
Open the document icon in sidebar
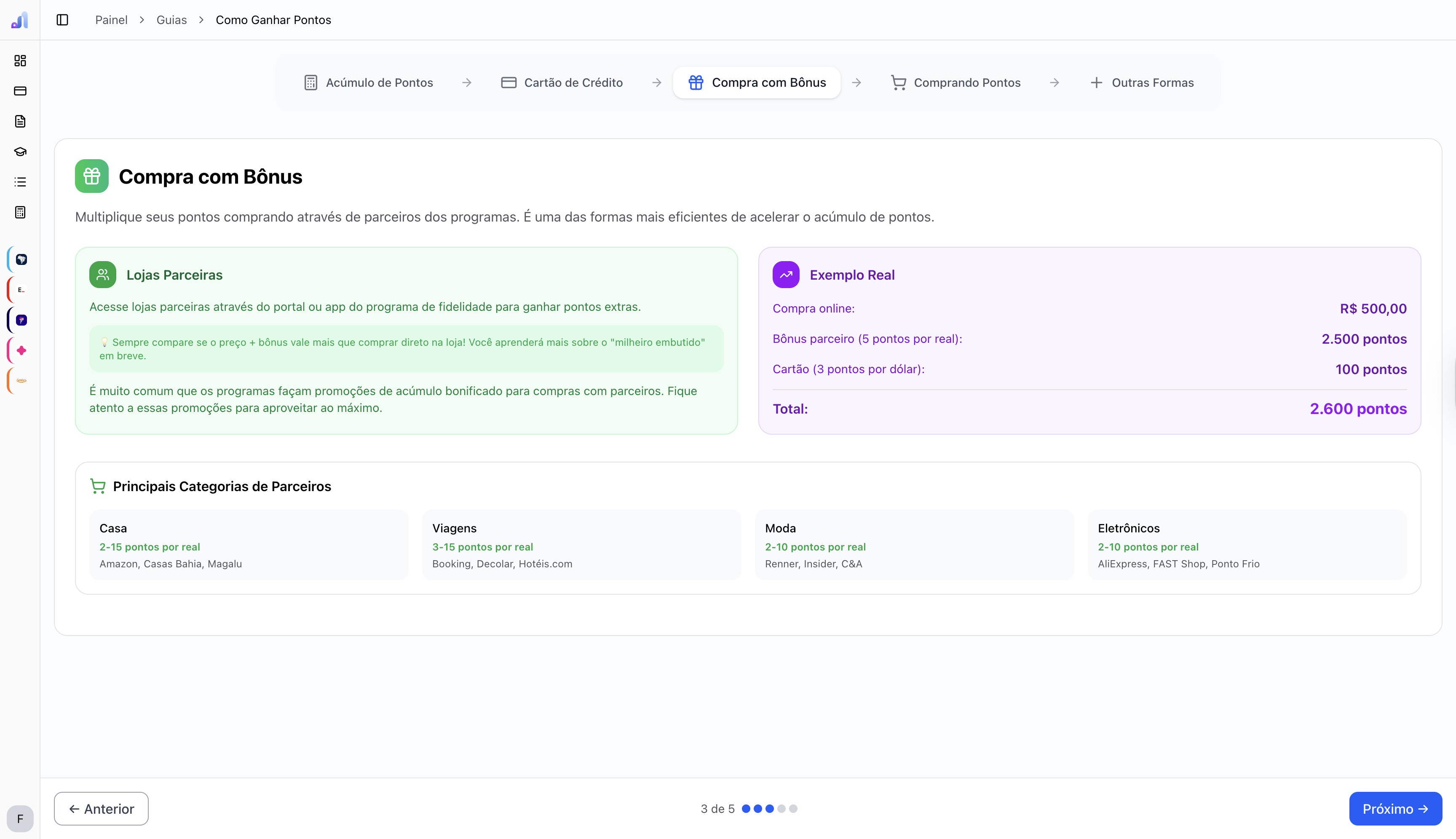20,121
